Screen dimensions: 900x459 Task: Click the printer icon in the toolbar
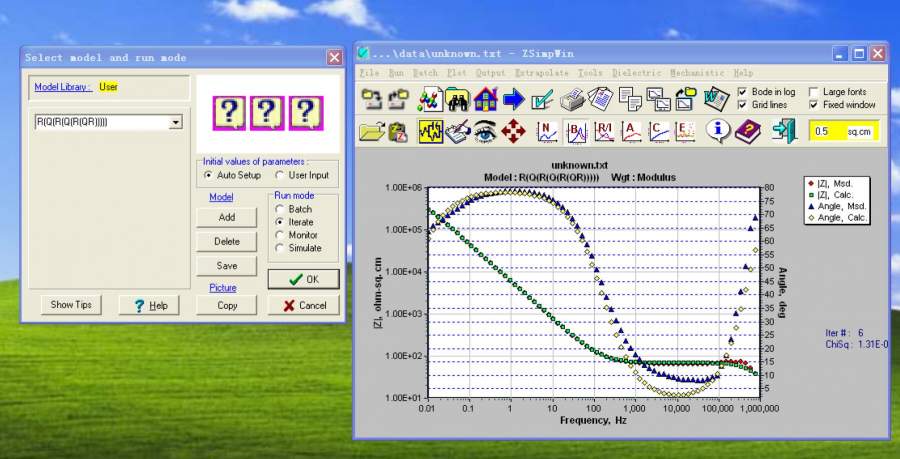coord(572,99)
